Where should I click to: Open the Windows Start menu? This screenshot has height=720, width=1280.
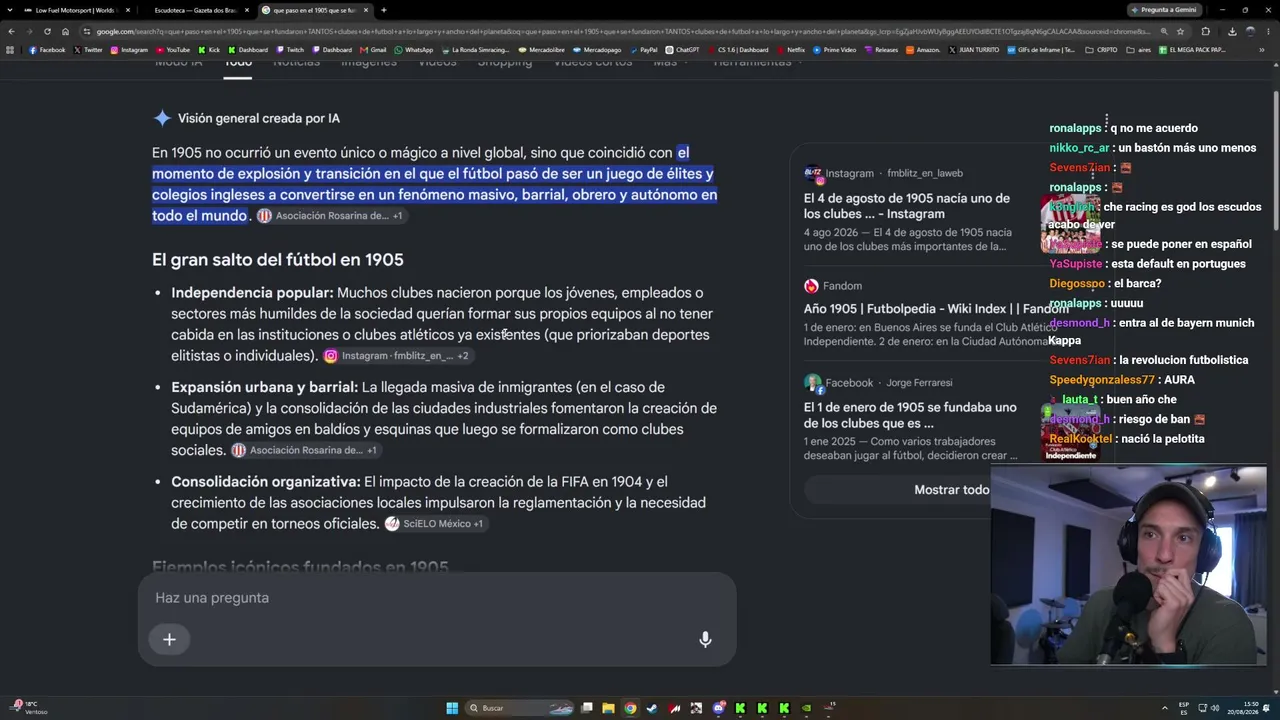(x=452, y=708)
